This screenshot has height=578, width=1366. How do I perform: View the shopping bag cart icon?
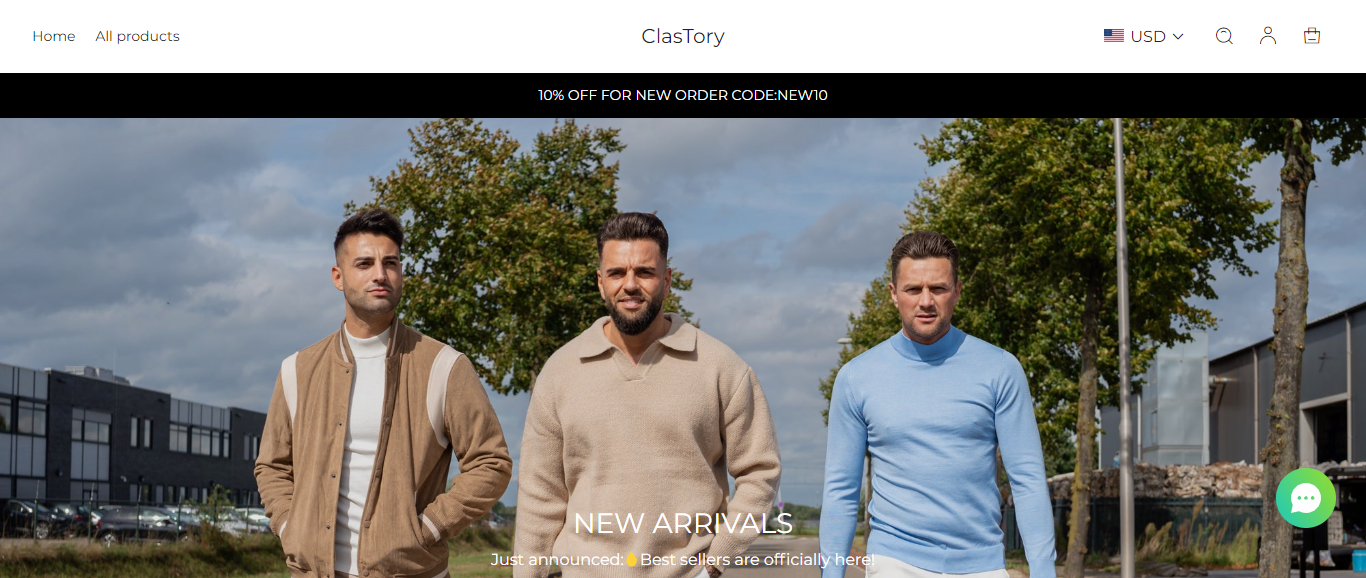tap(1312, 36)
